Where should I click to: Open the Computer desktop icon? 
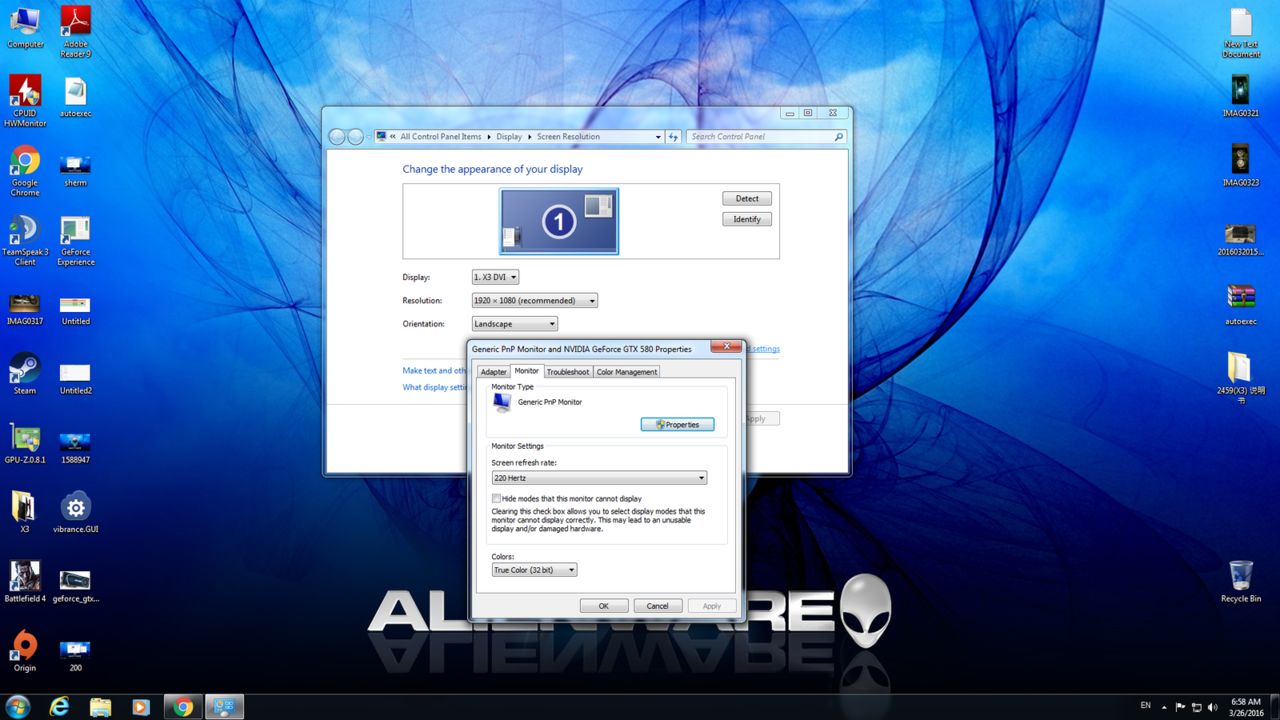pyautogui.click(x=25, y=26)
